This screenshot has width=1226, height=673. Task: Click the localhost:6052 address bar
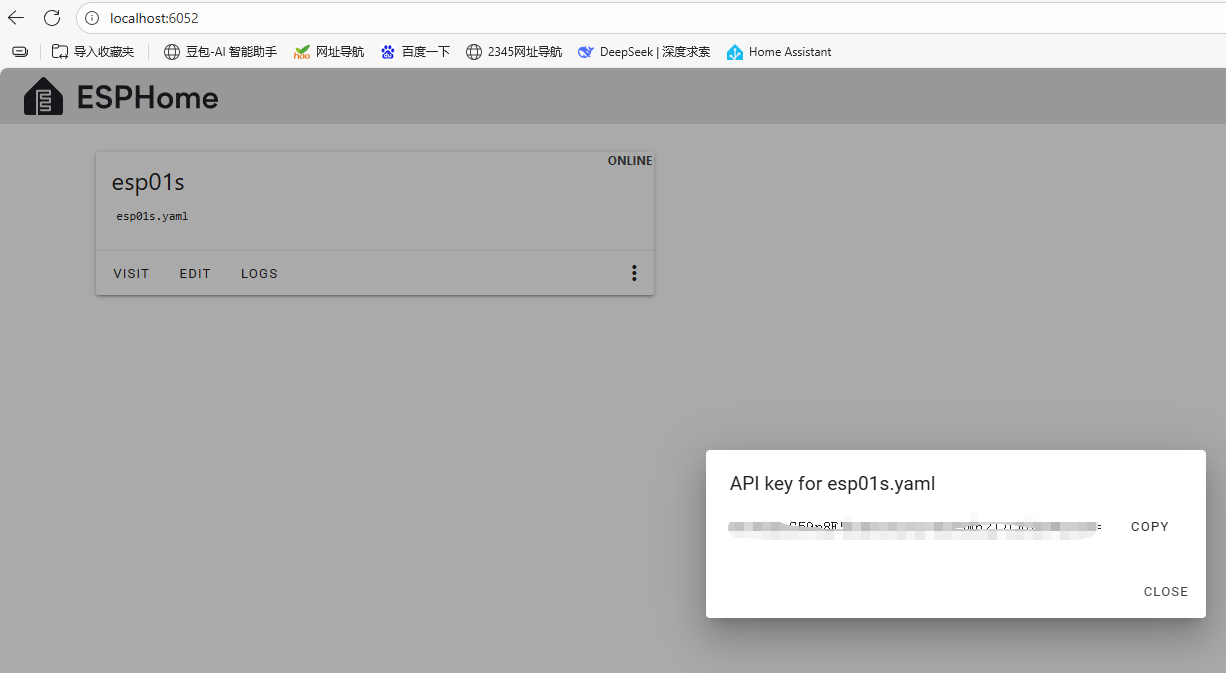coord(650,18)
